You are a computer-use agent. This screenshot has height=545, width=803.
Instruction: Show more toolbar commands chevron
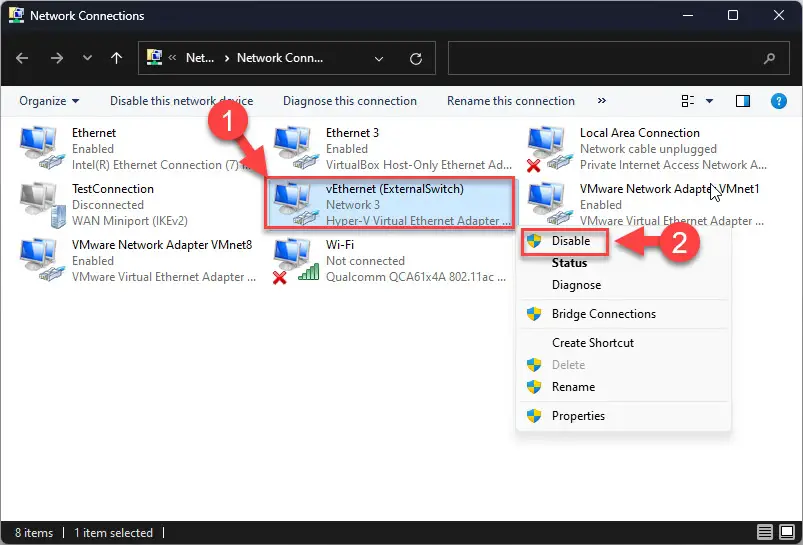(x=602, y=100)
